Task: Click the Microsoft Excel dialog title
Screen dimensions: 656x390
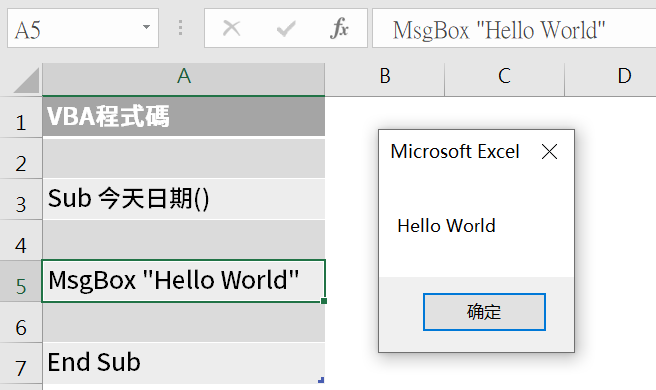Action: (455, 151)
